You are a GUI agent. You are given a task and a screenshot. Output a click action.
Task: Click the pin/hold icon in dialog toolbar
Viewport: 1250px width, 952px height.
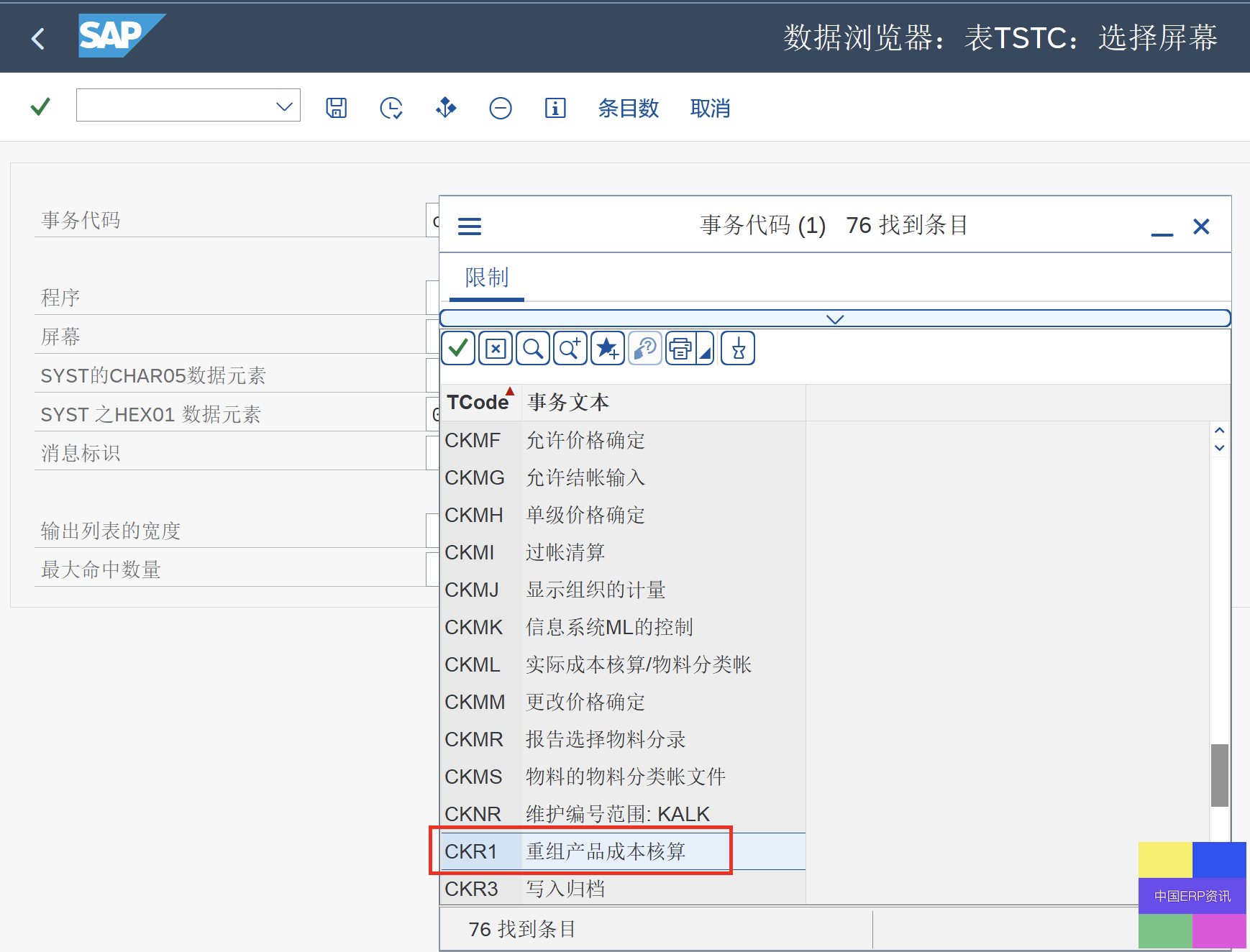pyautogui.click(x=738, y=349)
